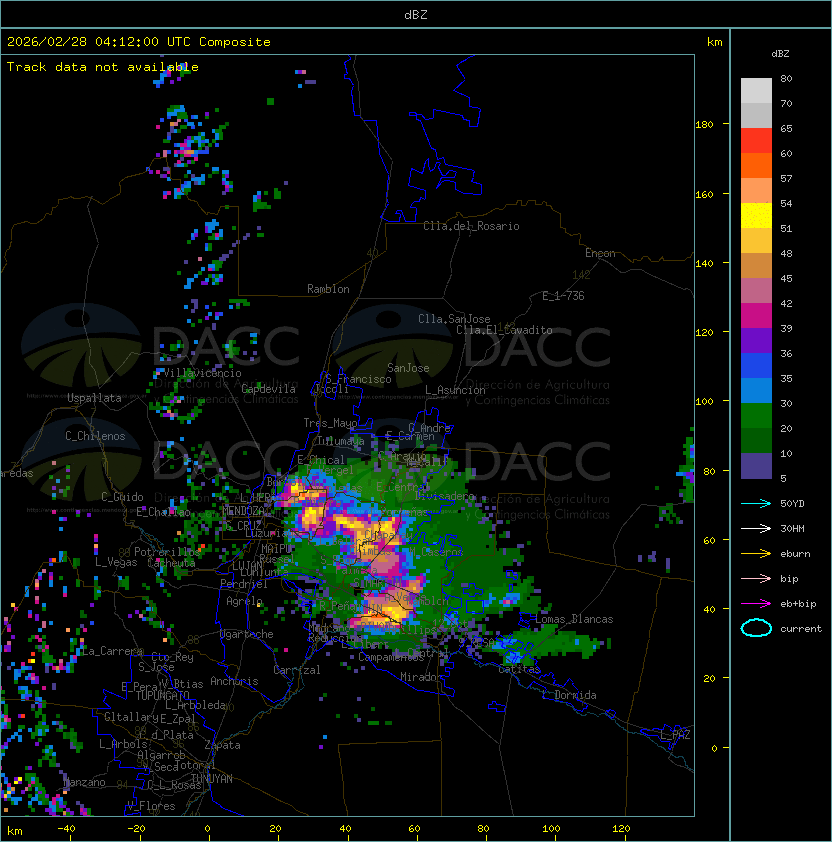Image resolution: width=832 pixels, height=842 pixels.
Task: Pick the dark orange swatch below 60 dBZ
Action: (756, 165)
